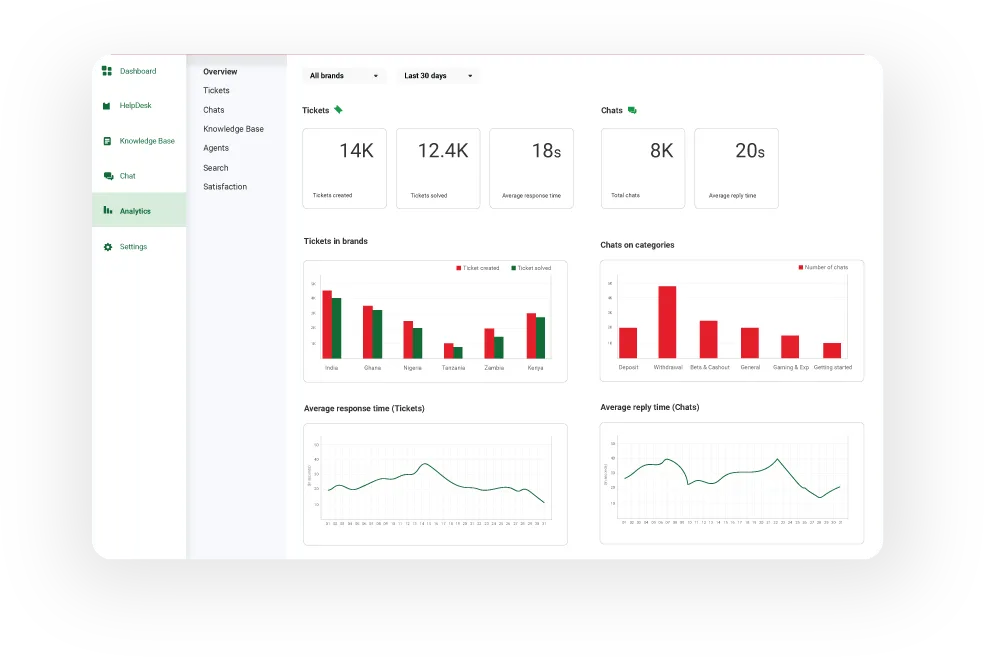984x657 pixels.
Task: Go to Tickets in the analytics submenu
Action: [x=216, y=91]
